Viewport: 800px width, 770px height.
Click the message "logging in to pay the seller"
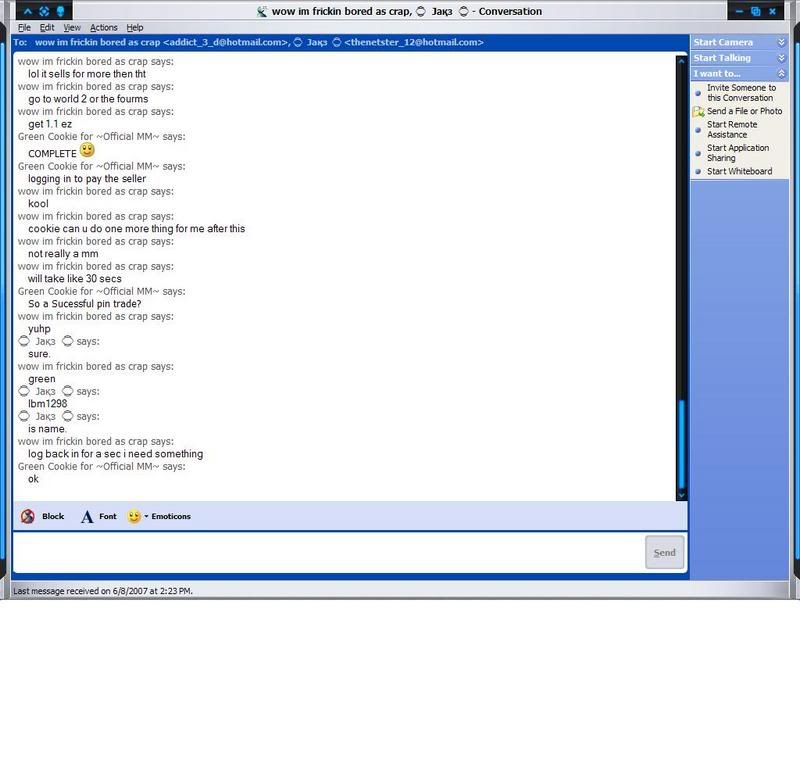(x=87, y=179)
